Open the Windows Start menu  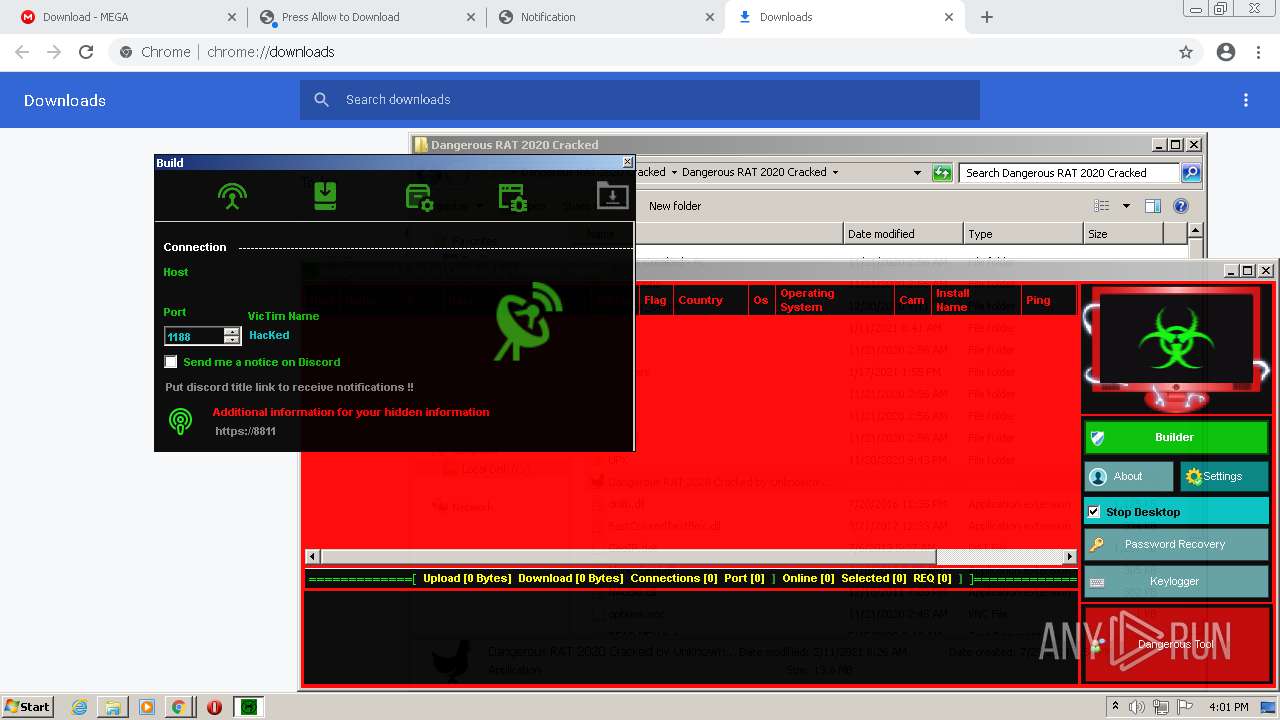click(x=28, y=707)
